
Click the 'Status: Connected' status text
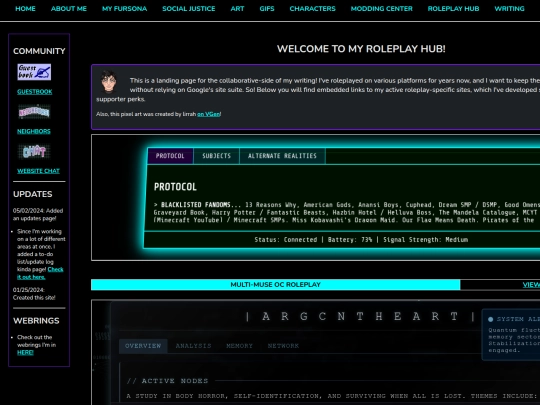pyautogui.click(x=286, y=239)
